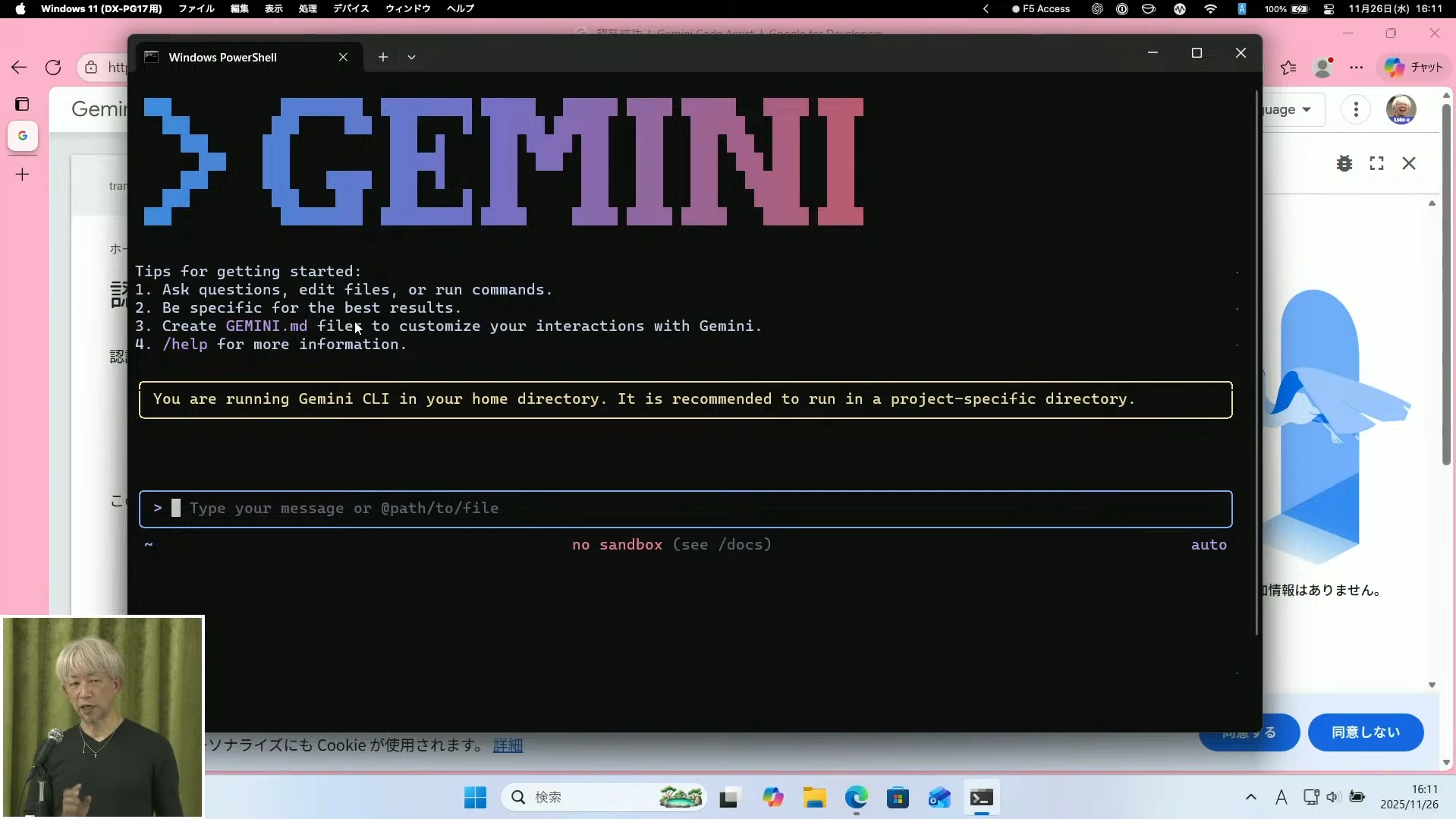This screenshot has height=819, width=1456.
Task: Open a new PowerShell tab with plus icon
Action: coord(383,57)
